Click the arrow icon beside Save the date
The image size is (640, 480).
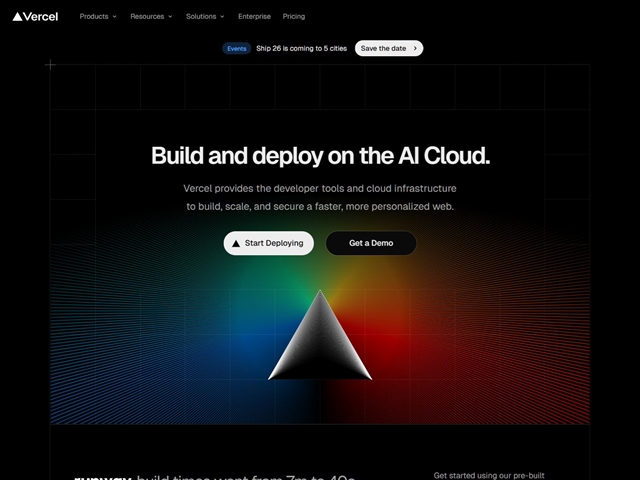[415, 48]
